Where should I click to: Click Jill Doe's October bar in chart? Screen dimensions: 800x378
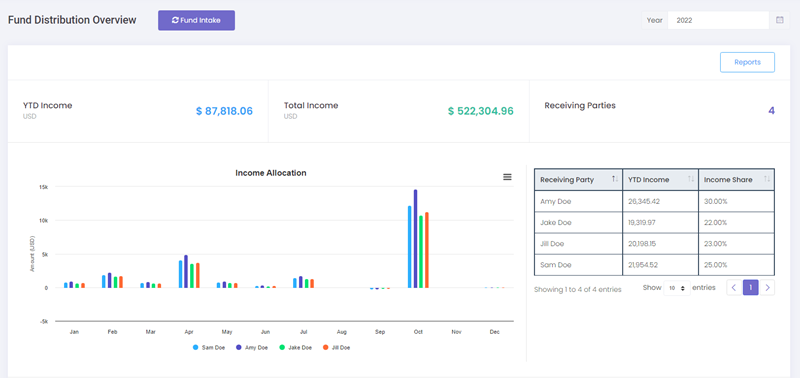tap(427, 250)
